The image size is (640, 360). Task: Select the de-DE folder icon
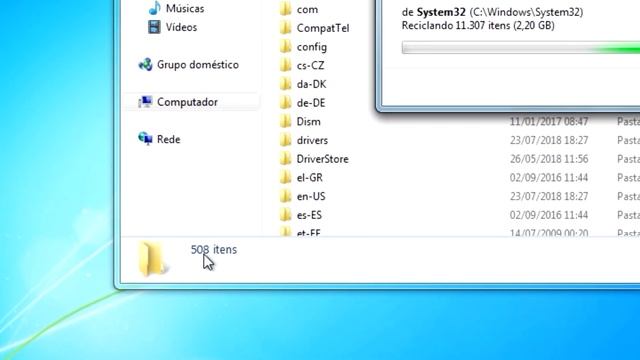[286, 103]
